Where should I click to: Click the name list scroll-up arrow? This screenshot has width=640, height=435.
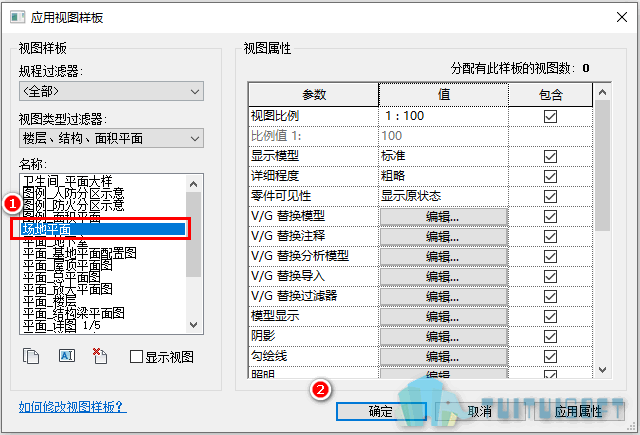pos(193,184)
